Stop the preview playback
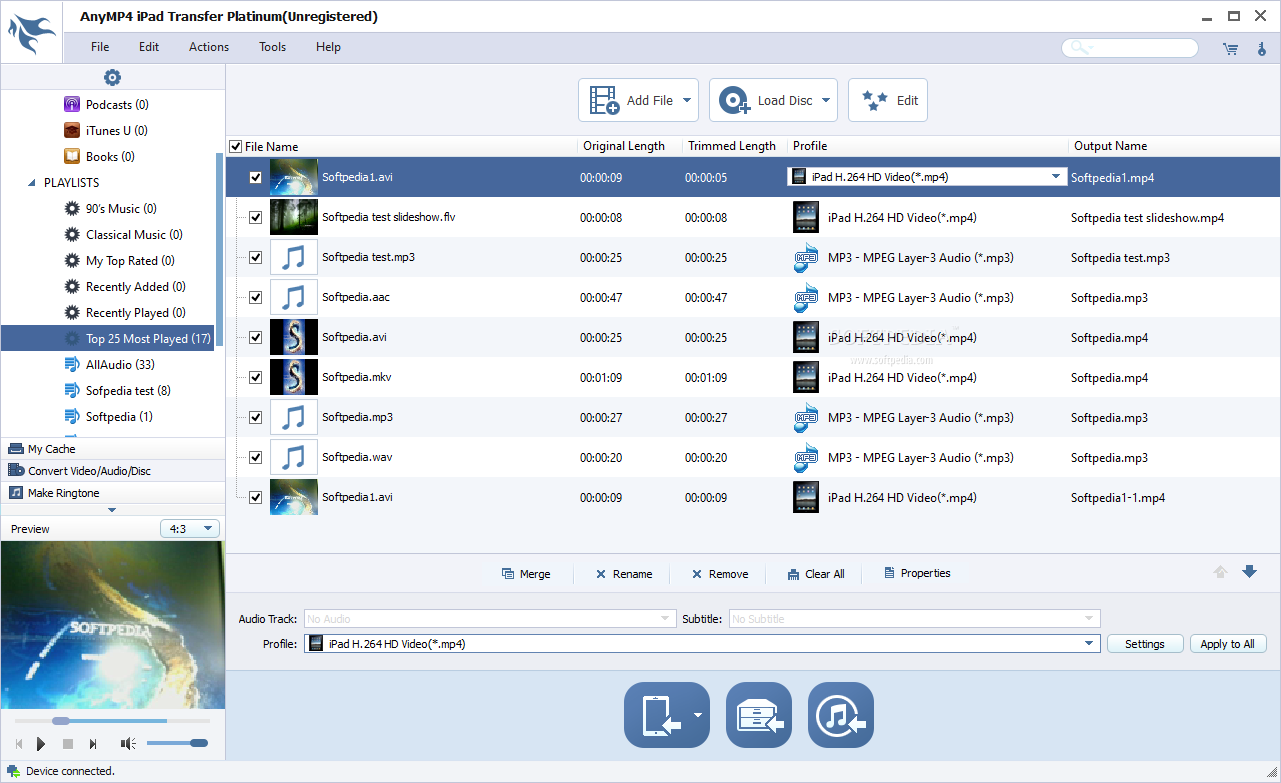The image size is (1281, 783). coord(68,743)
